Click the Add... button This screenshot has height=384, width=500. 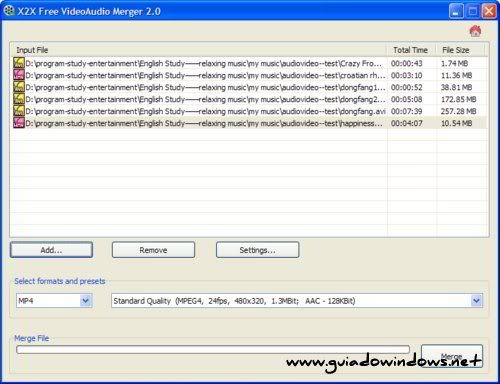pyautogui.click(x=51, y=250)
